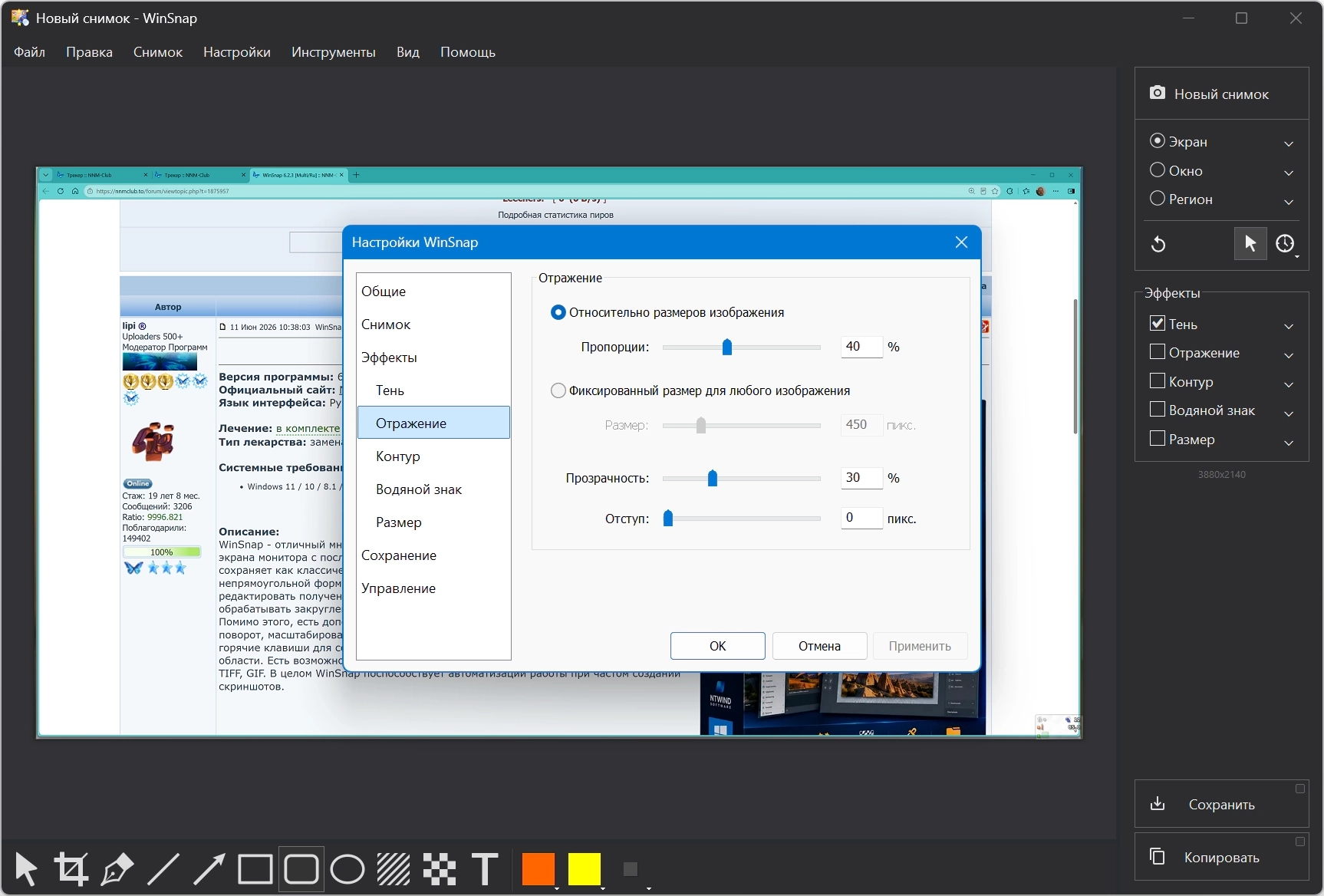Pick the Ellipse shape tool

click(347, 869)
